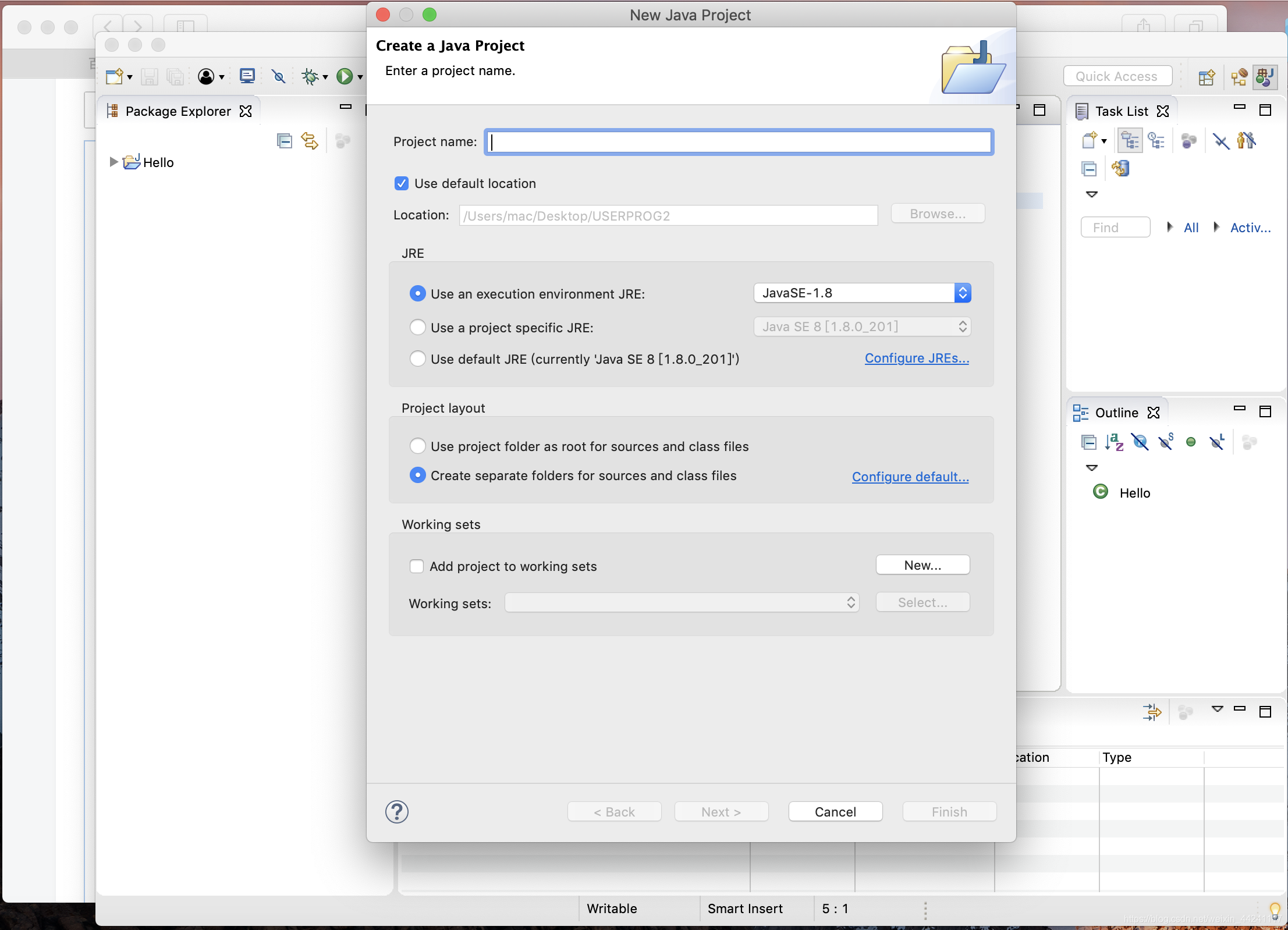Open the Working sets combo box
The image size is (1288, 930).
[682, 602]
